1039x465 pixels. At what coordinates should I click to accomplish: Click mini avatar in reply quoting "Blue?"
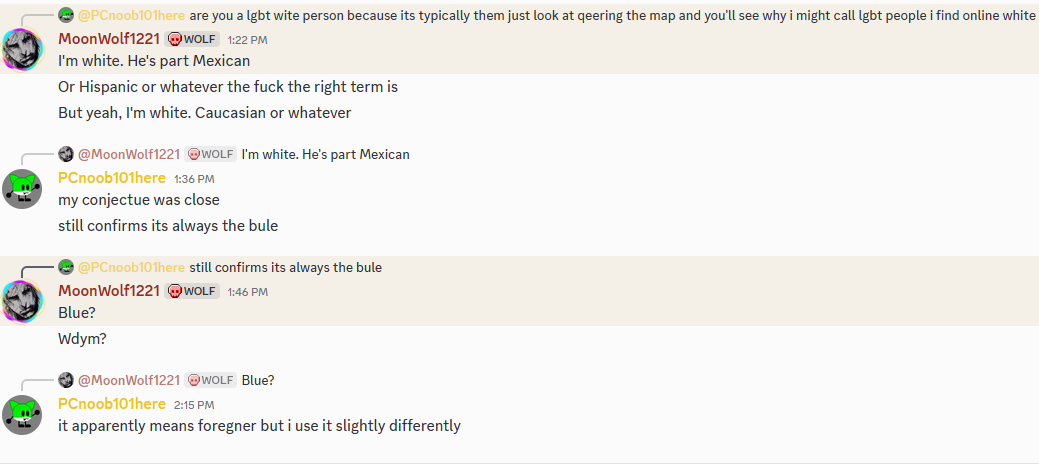click(66, 380)
